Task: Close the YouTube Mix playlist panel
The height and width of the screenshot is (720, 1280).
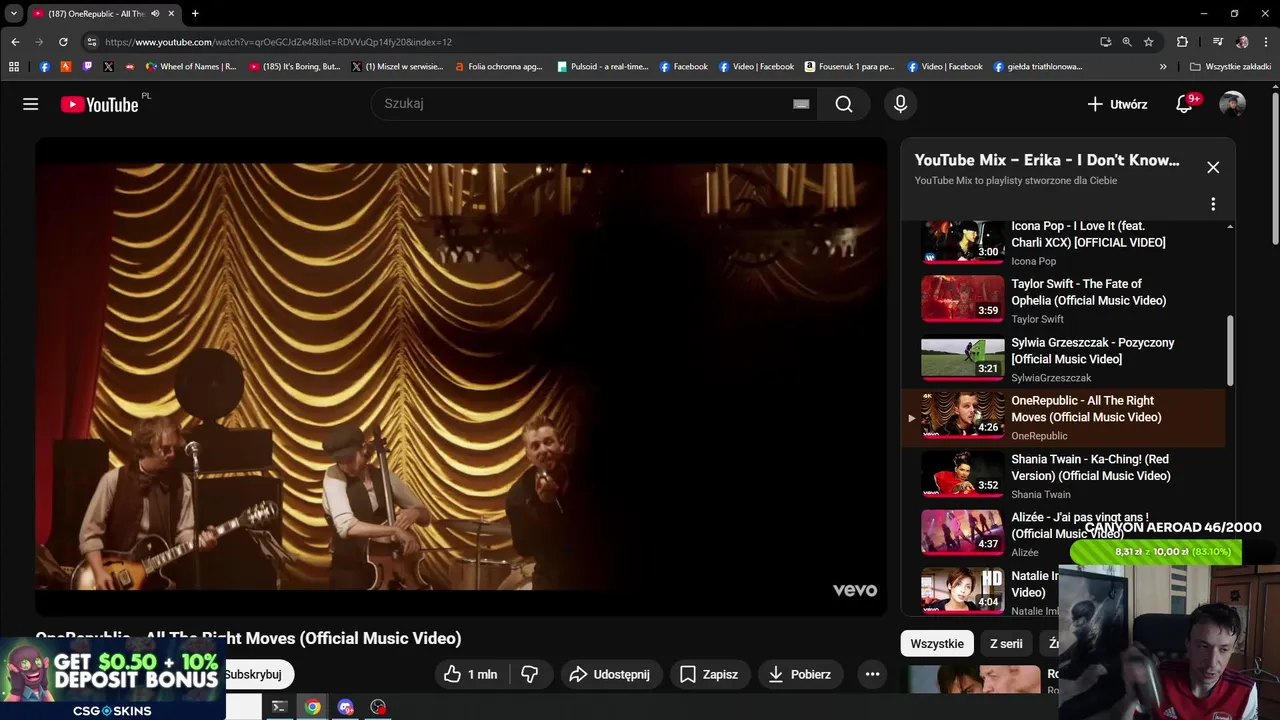Action: coord(1213,168)
